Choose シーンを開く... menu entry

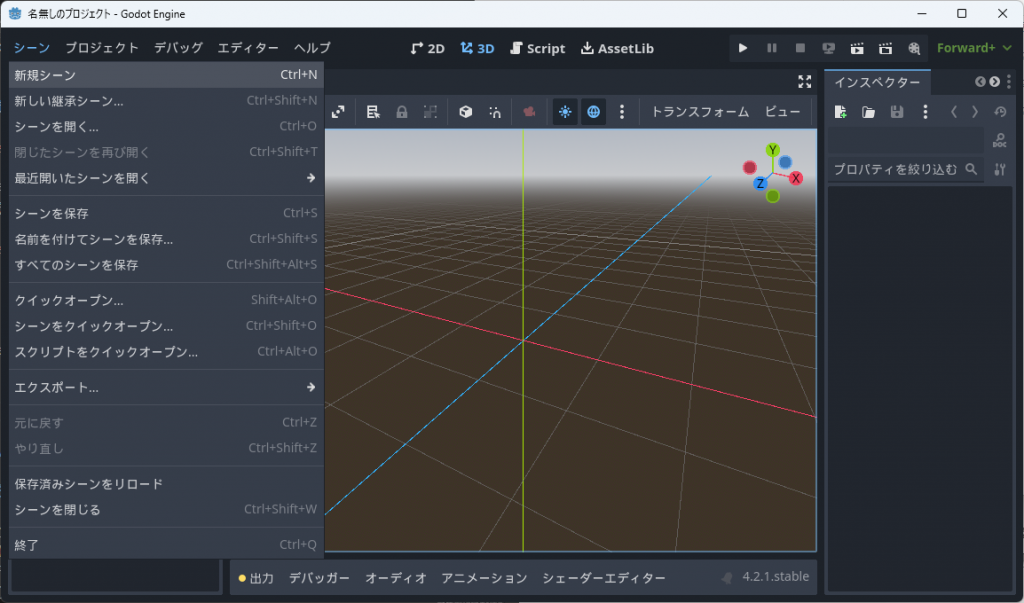(166, 126)
